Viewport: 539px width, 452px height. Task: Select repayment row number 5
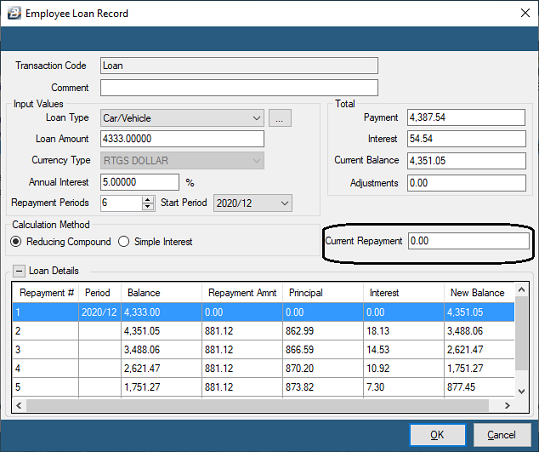pyautogui.click(x=263, y=387)
